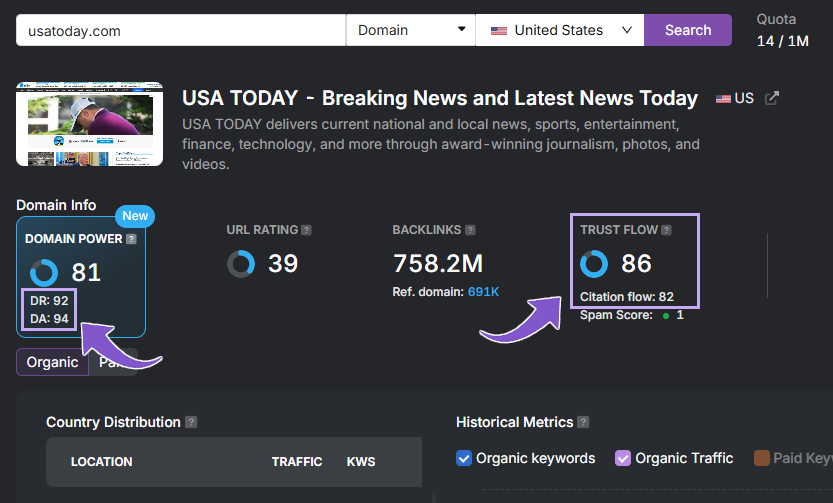Click the Citation flow: 82 text
This screenshot has height=503, width=833.
627,297
